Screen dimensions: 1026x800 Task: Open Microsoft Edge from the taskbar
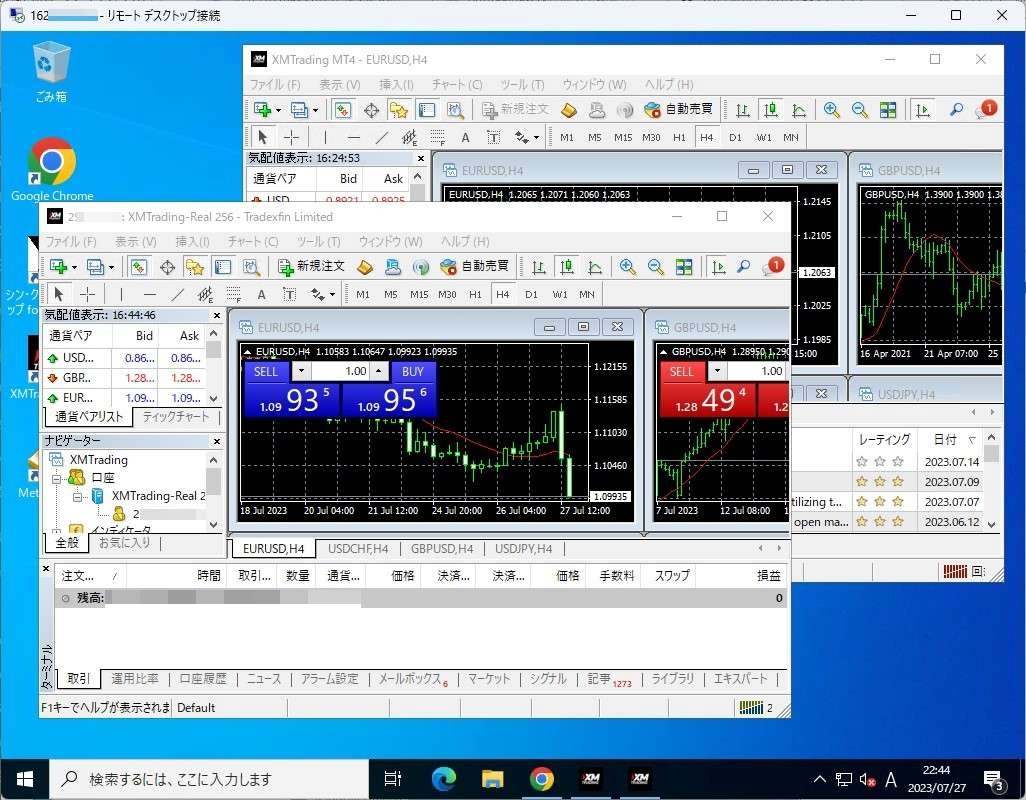[x=444, y=778]
